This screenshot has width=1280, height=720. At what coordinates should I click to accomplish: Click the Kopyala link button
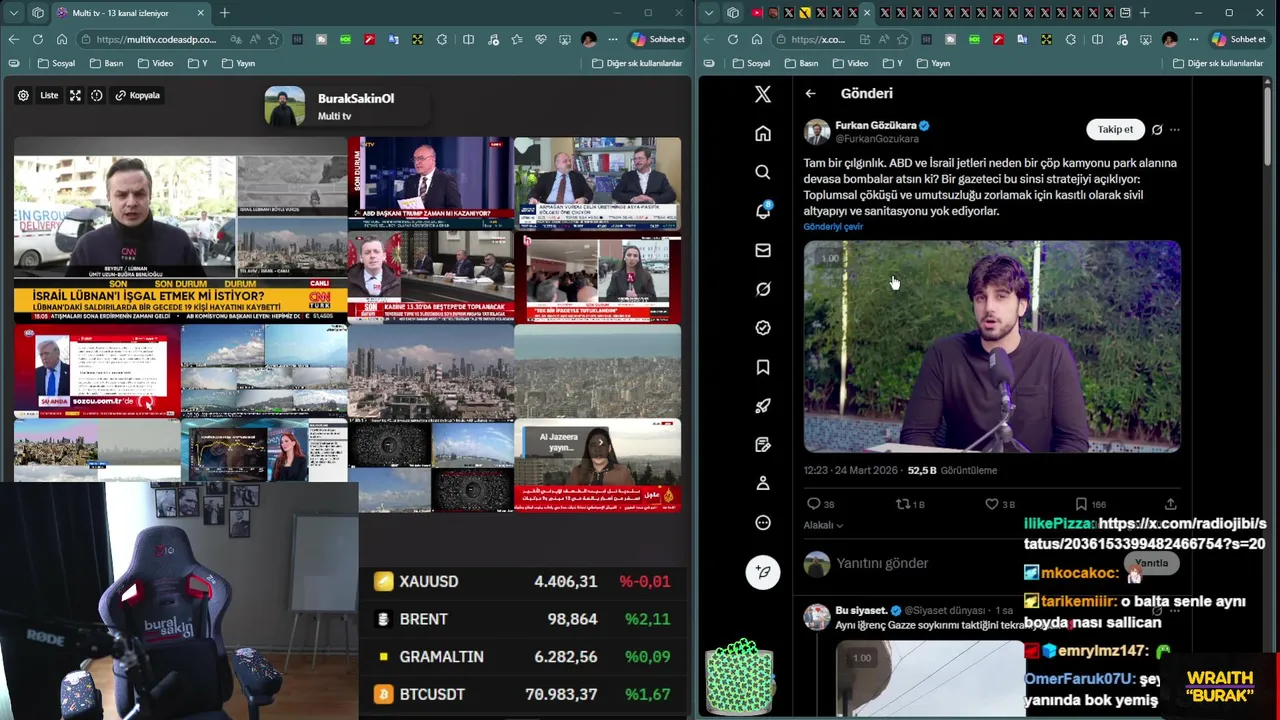click(138, 95)
